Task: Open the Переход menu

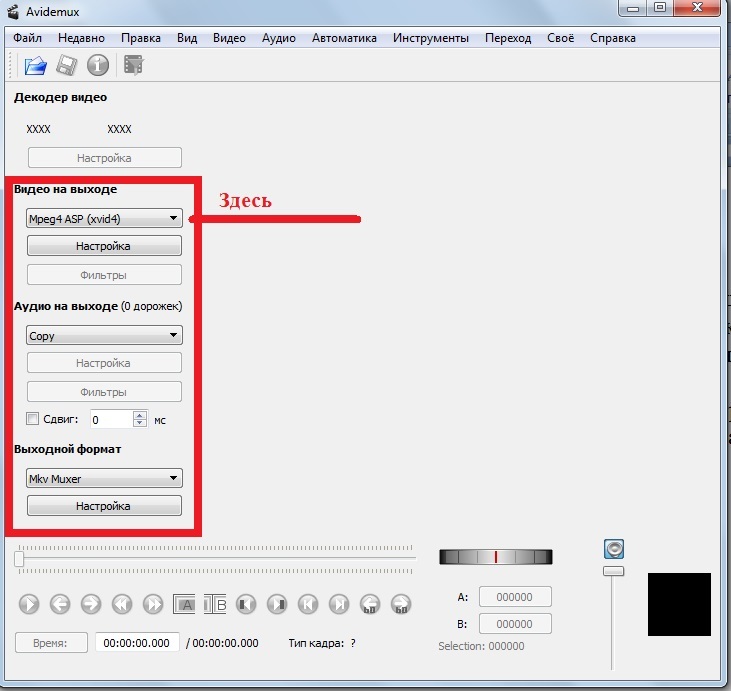Action: point(508,38)
